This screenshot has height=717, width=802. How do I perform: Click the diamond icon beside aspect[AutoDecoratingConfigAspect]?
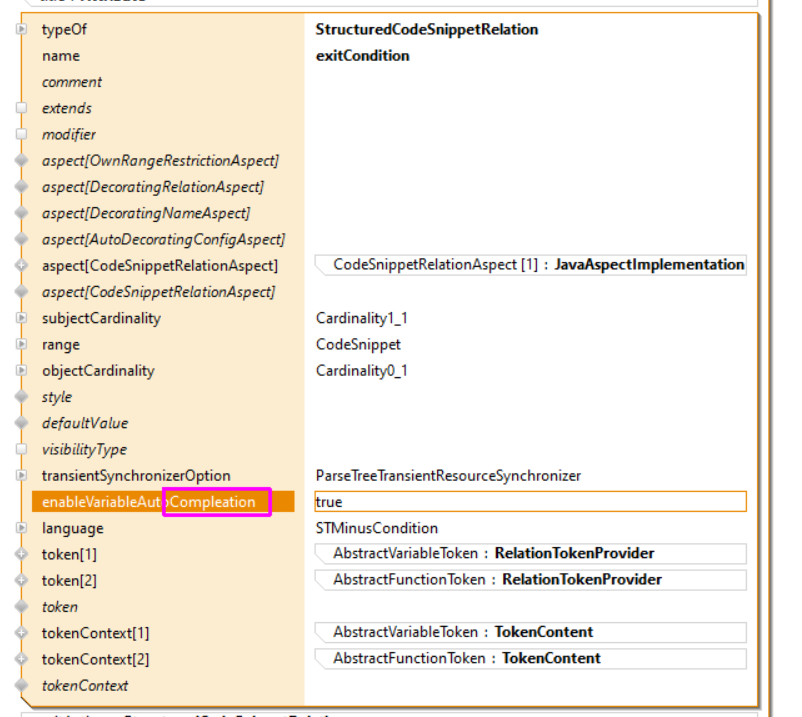coord(21,239)
